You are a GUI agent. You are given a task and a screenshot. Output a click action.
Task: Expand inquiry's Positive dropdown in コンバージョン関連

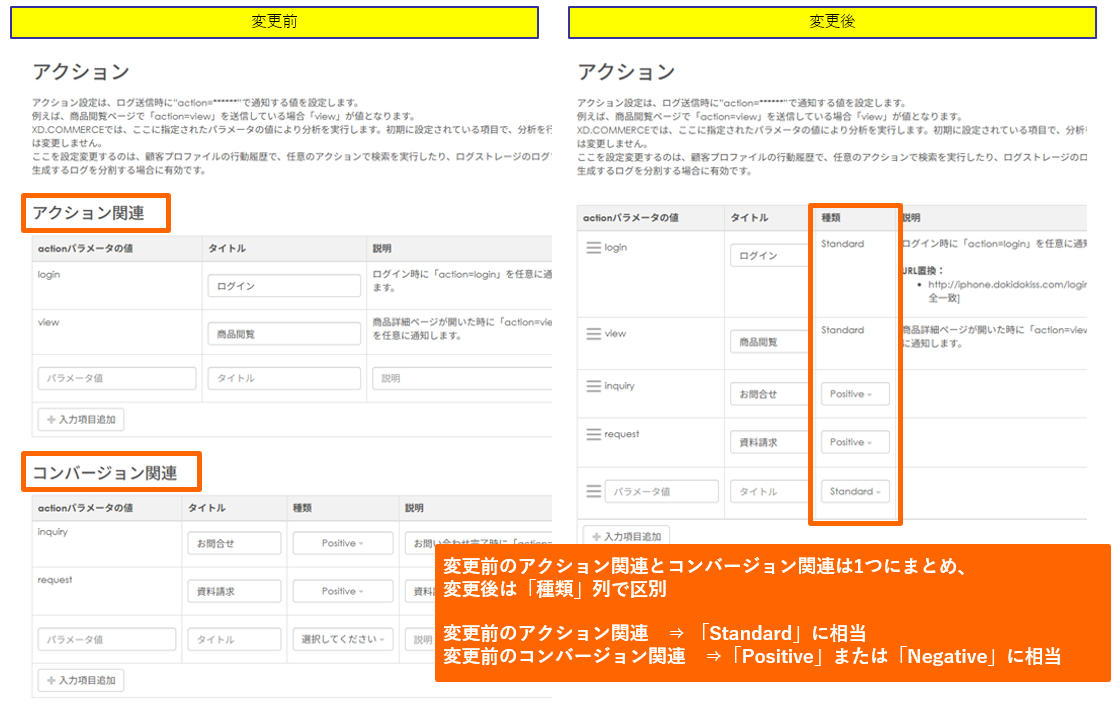343,543
